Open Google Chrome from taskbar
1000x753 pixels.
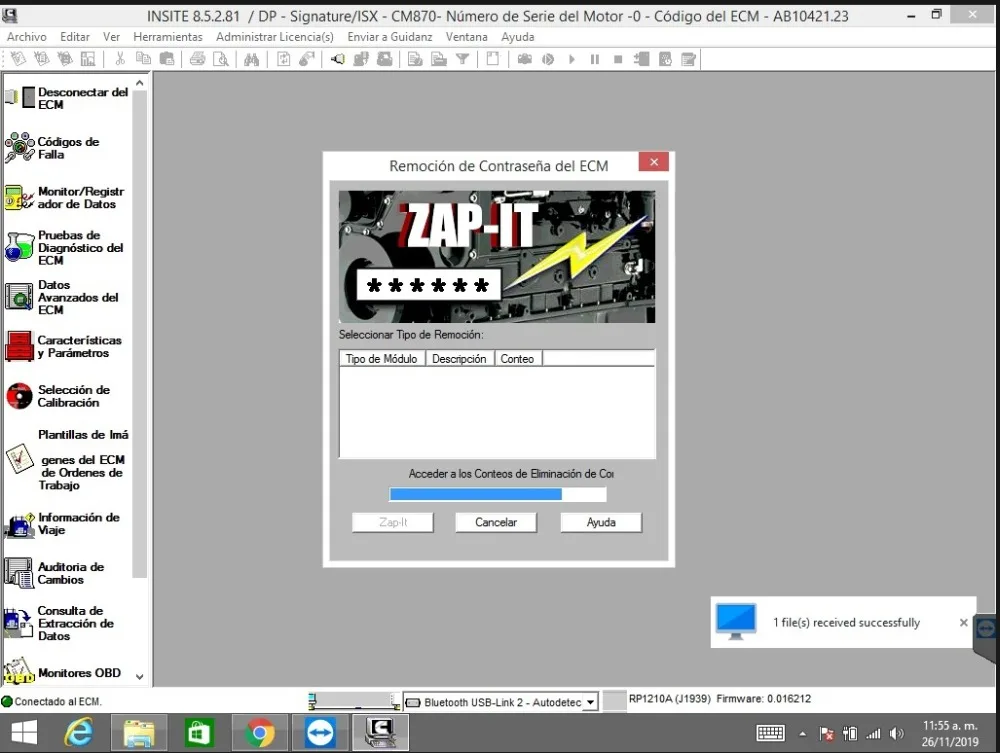point(260,733)
